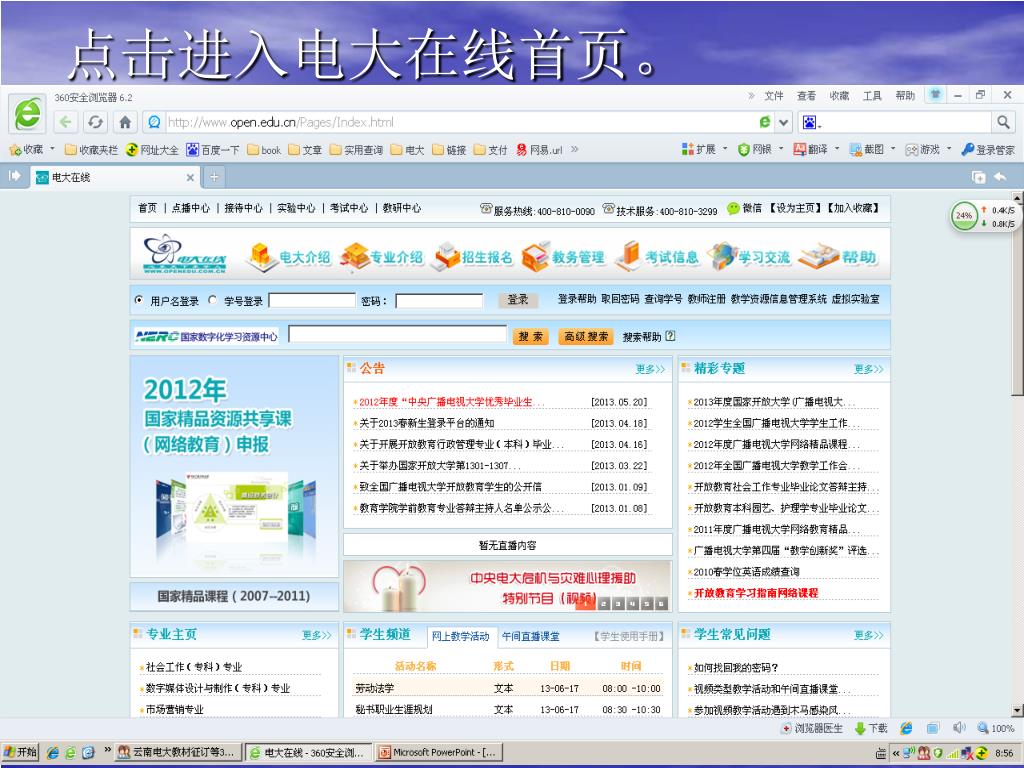Open 点播中心 top navigation link
The width and height of the screenshot is (1024, 768).
[191, 208]
